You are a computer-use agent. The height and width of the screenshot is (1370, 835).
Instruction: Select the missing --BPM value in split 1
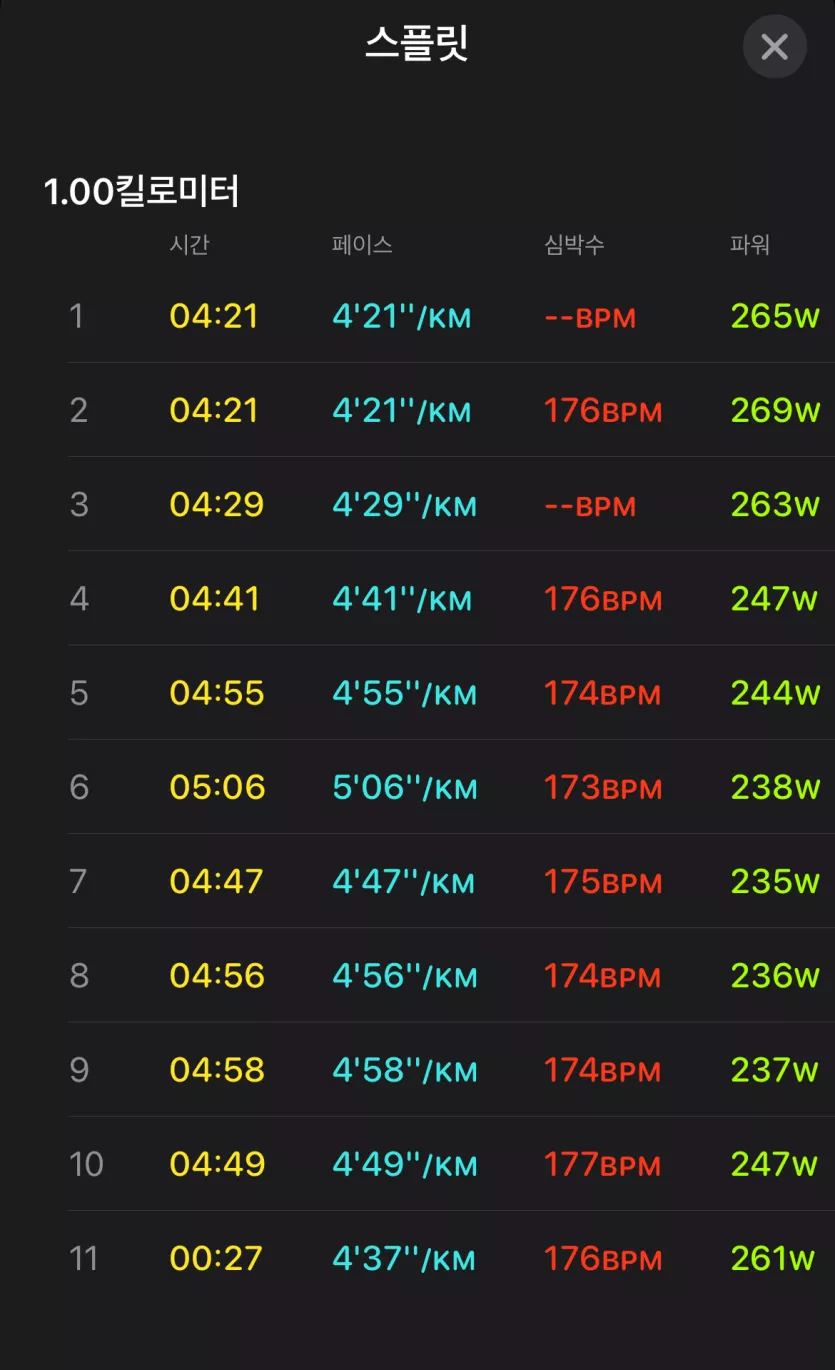click(590, 317)
